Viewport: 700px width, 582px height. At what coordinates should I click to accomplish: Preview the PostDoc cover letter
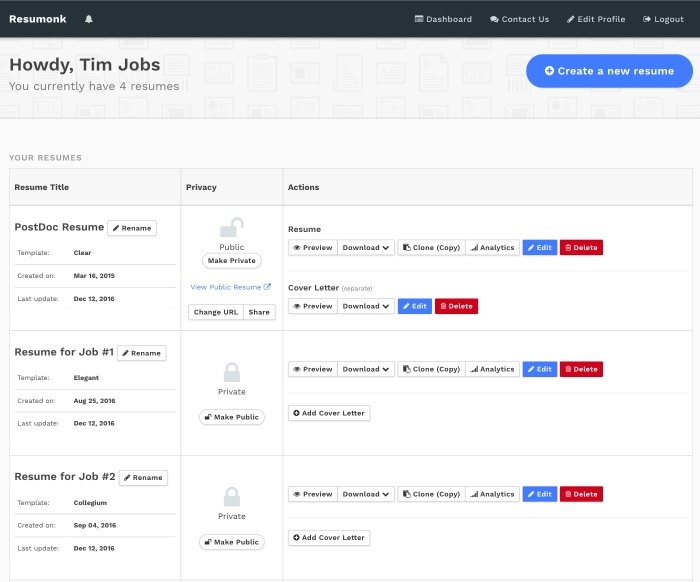coord(313,306)
